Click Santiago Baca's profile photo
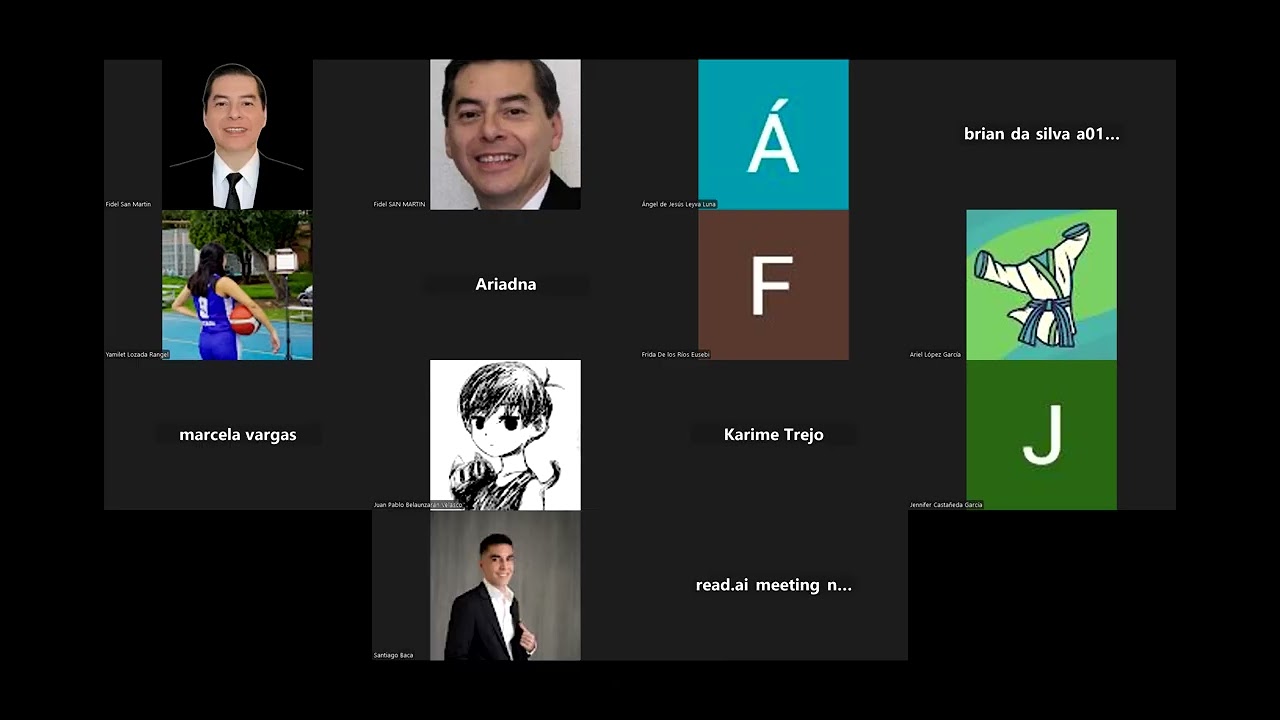 click(x=505, y=585)
